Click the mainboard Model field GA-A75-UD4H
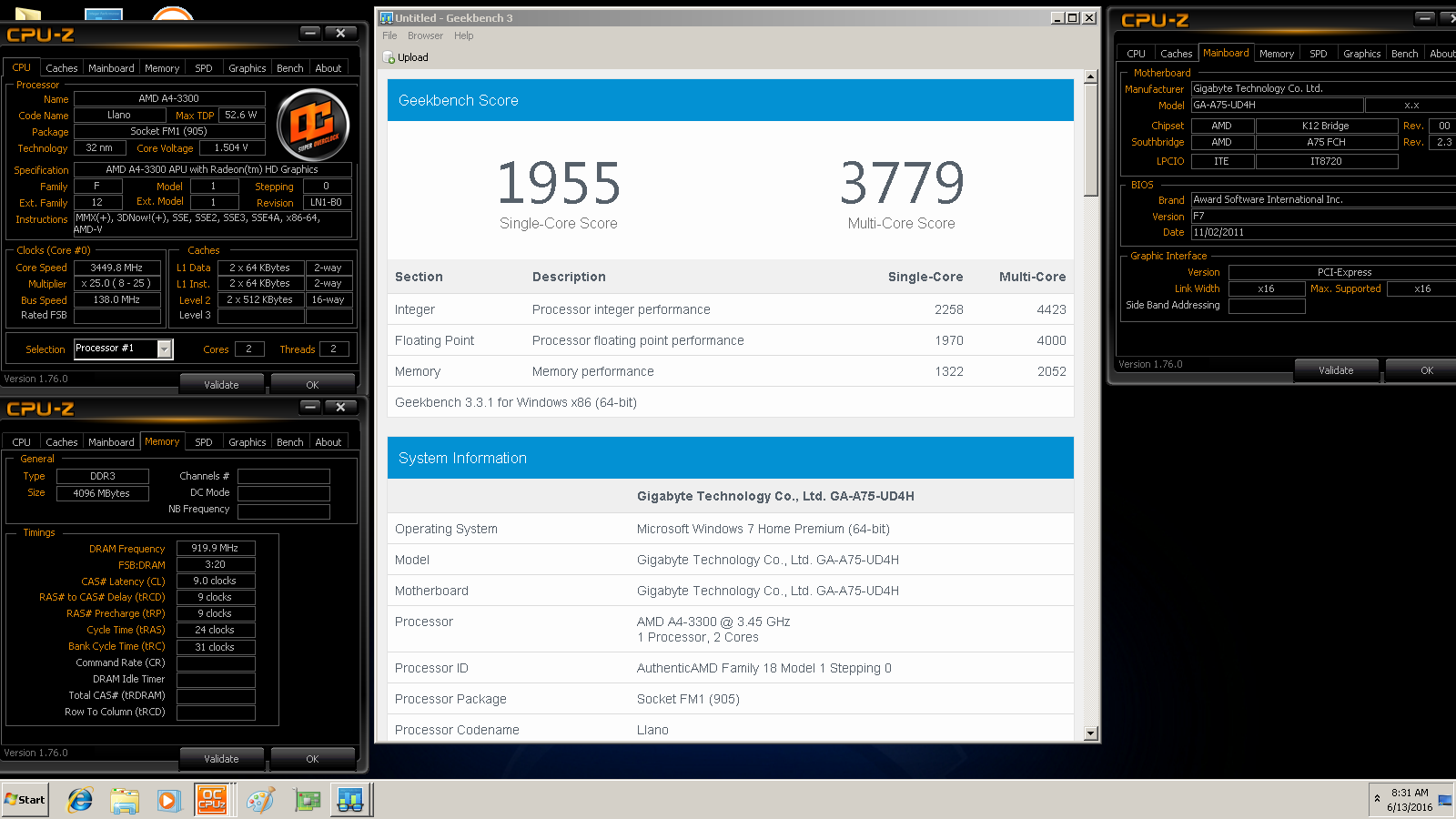Image resolution: width=1456 pixels, height=819 pixels. pyautogui.click(x=1277, y=106)
